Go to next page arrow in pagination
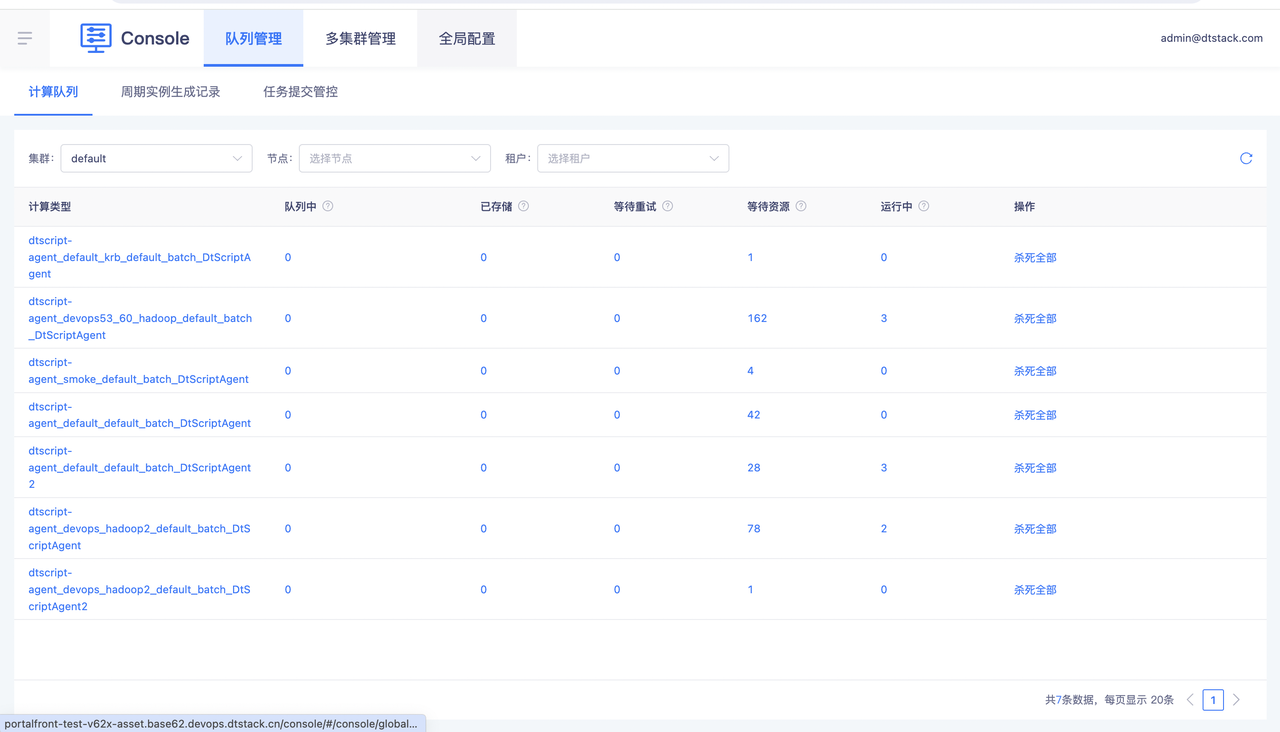The width and height of the screenshot is (1280, 732). tap(1236, 700)
